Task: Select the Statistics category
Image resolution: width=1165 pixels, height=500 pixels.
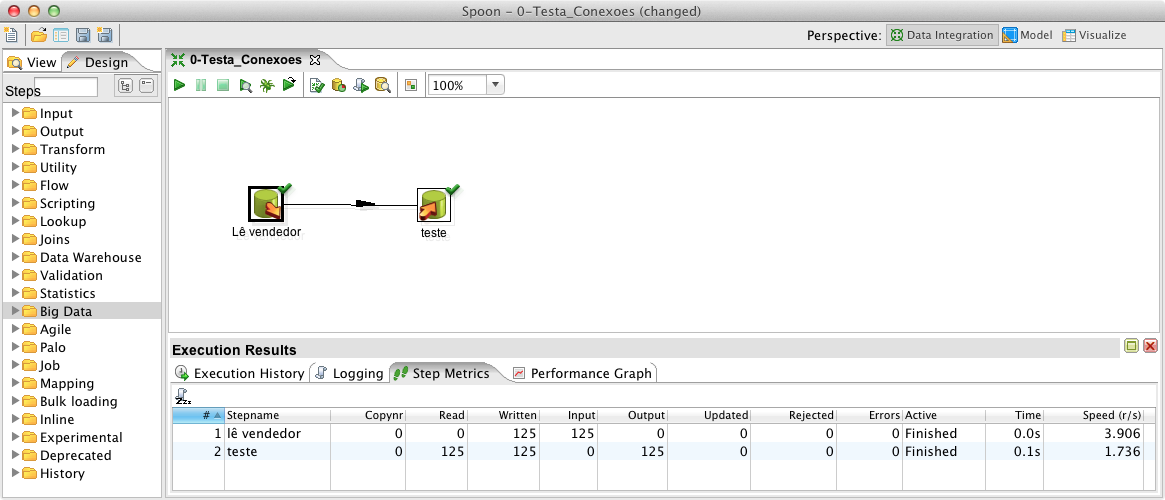Action: coord(68,293)
